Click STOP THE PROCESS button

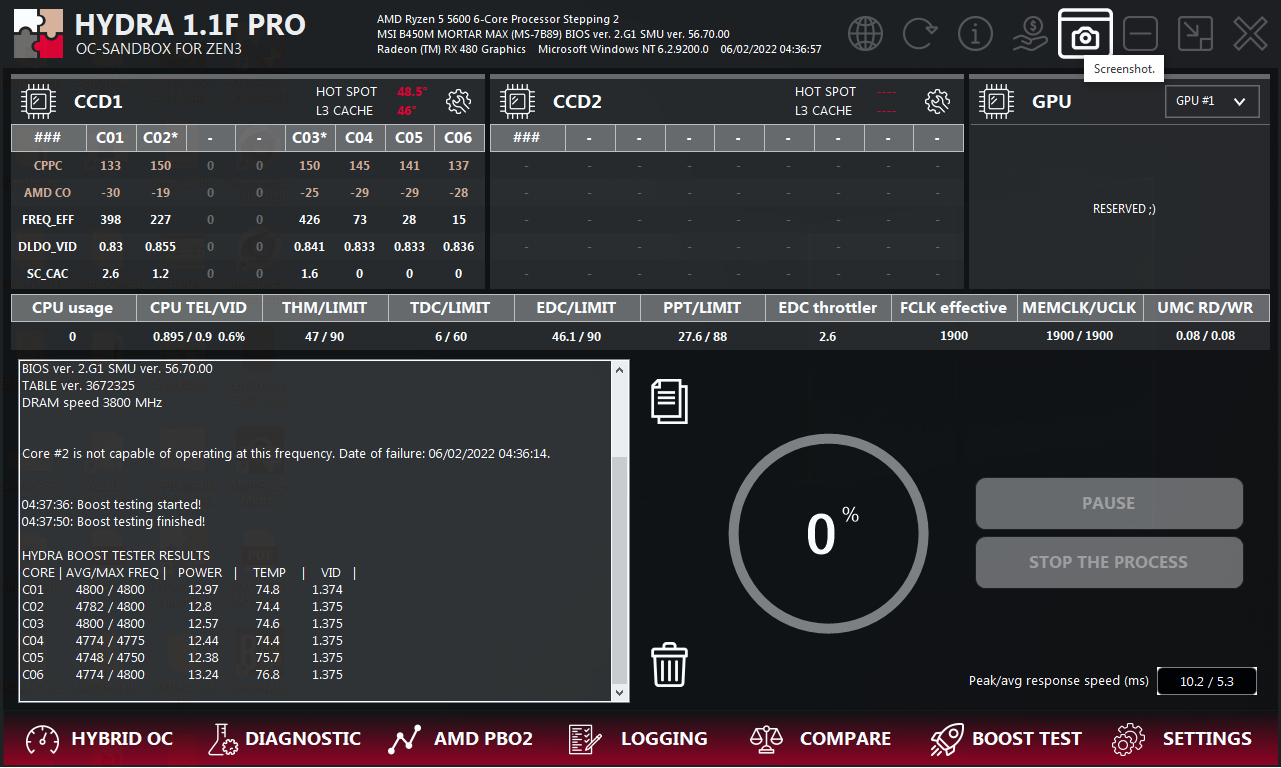point(1109,562)
